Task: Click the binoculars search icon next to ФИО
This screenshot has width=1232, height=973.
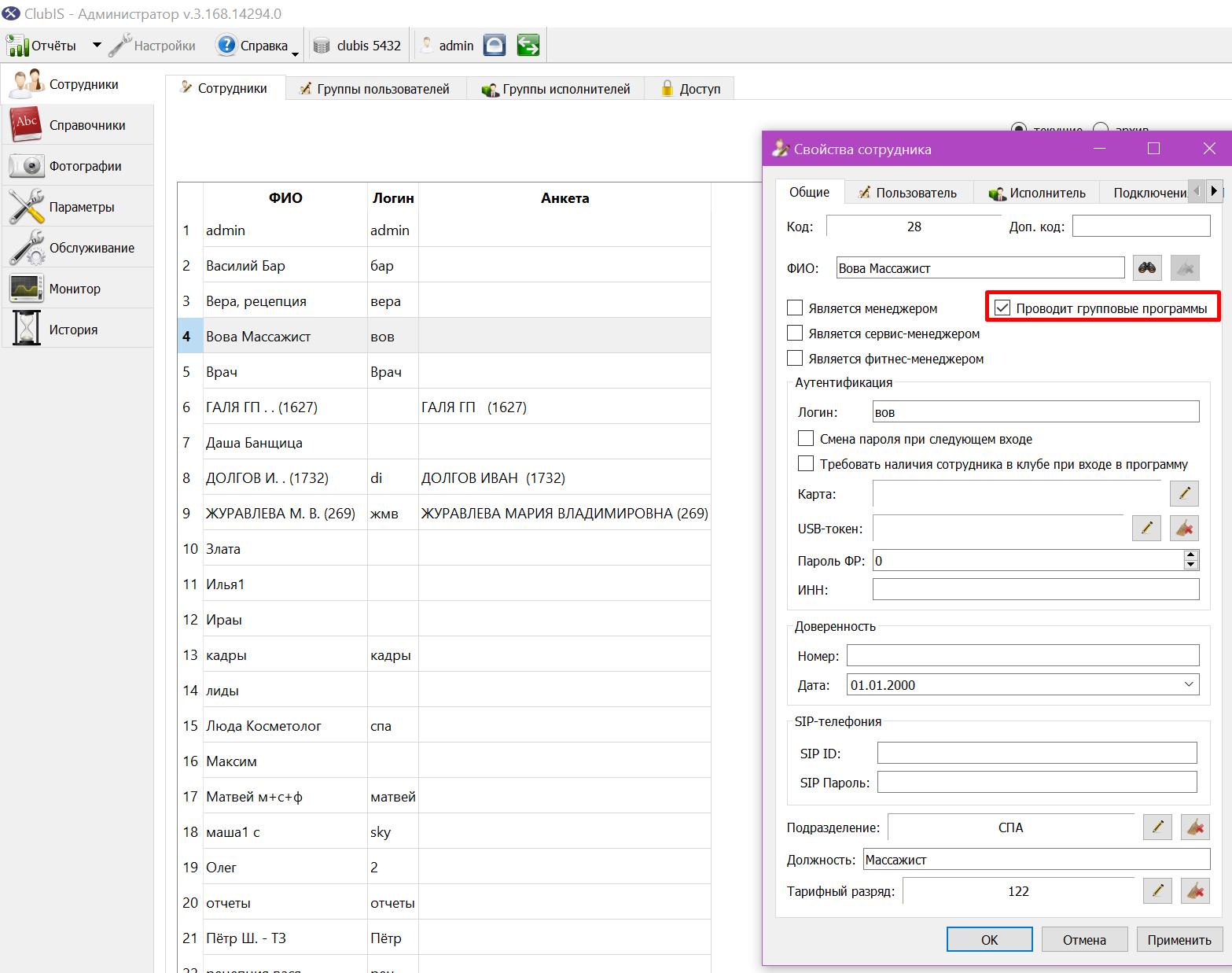Action: click(1147, 267)
